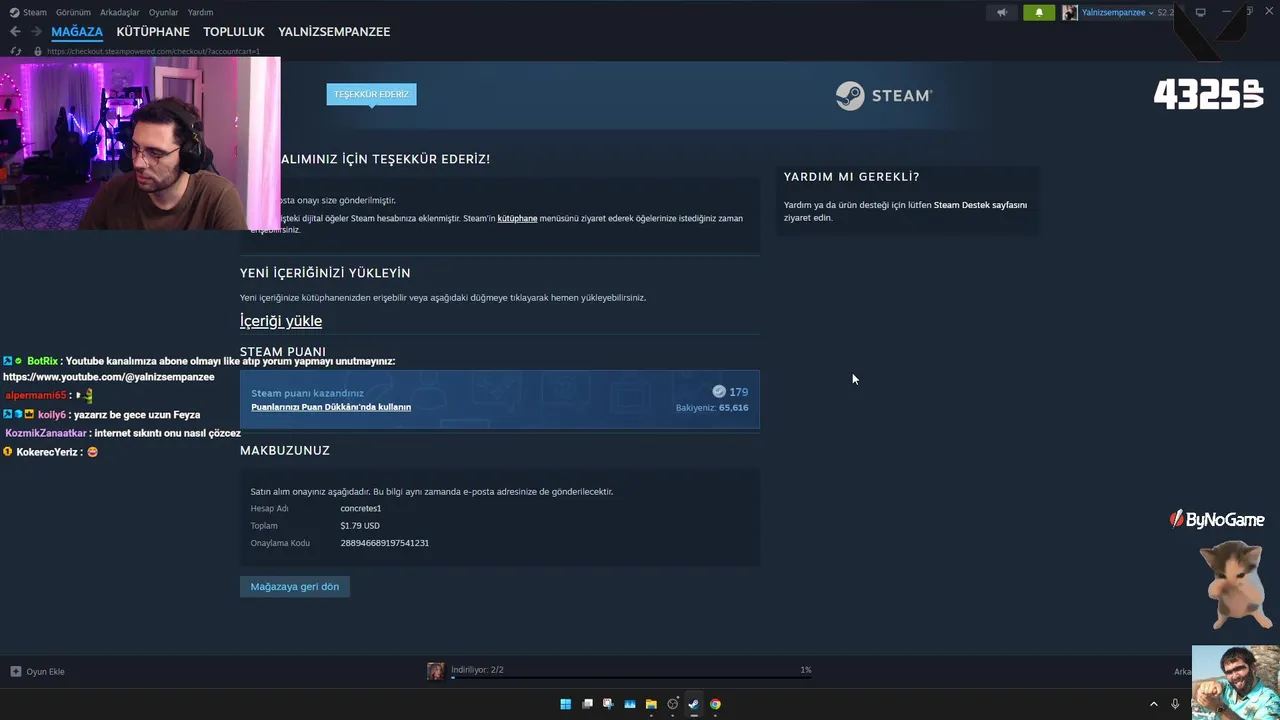This screenshot has height=720, width=1280.
Task: Open Google Chrome from the taskbar
Action: point(715,704)
